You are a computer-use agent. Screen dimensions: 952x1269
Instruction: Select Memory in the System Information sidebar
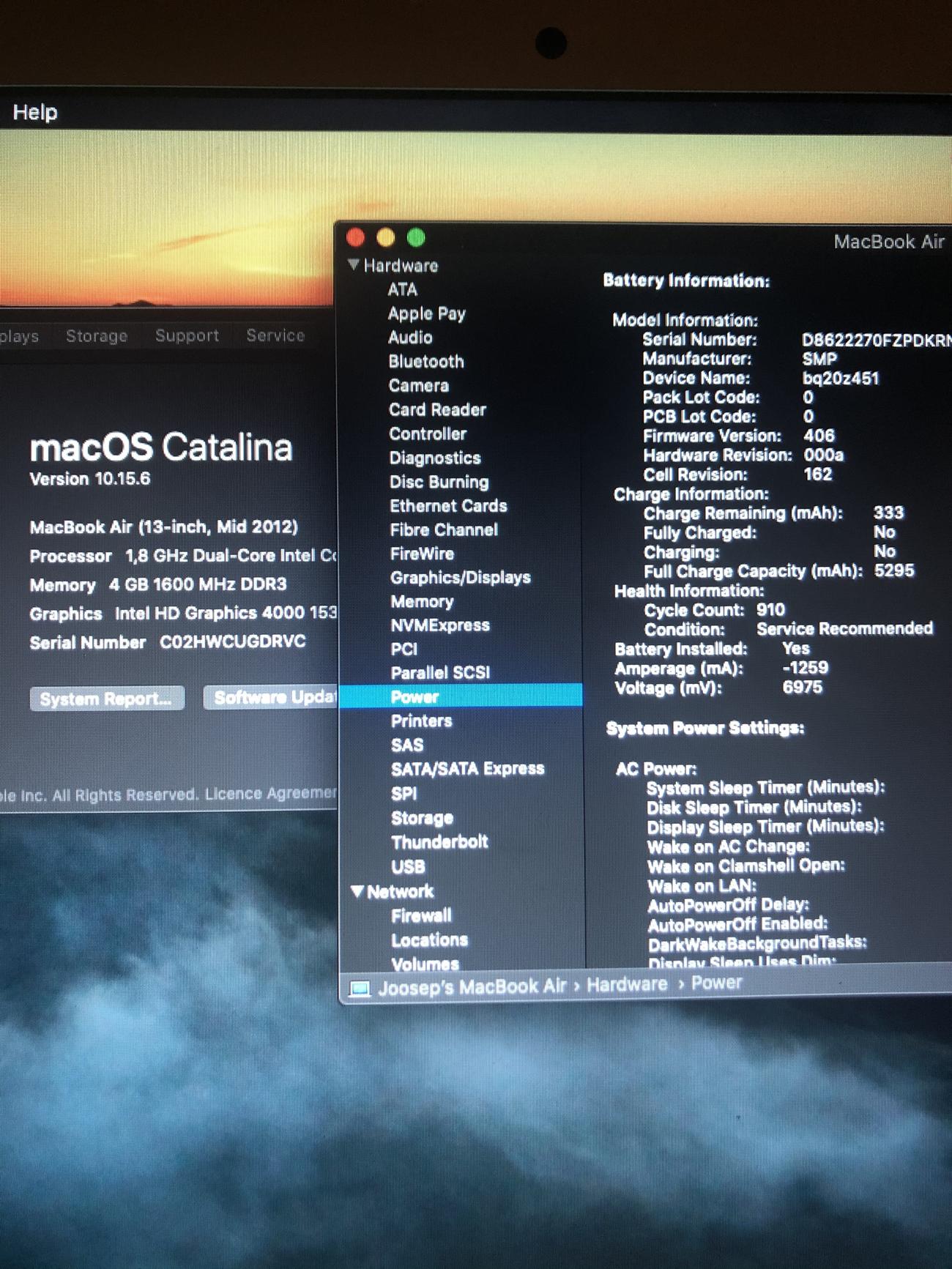coord(422,601)
